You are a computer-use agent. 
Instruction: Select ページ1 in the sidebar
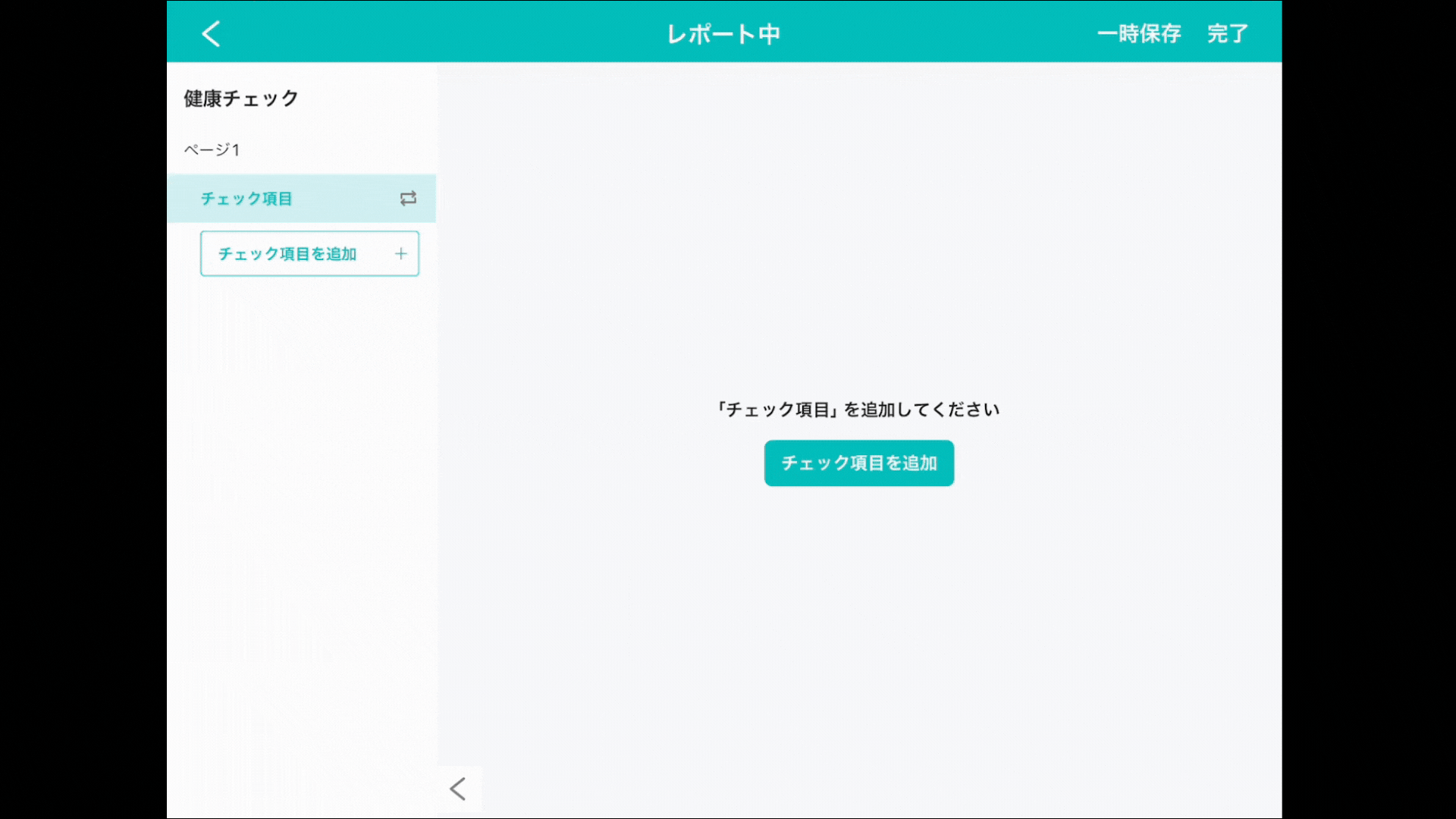[x=212, y=150]
